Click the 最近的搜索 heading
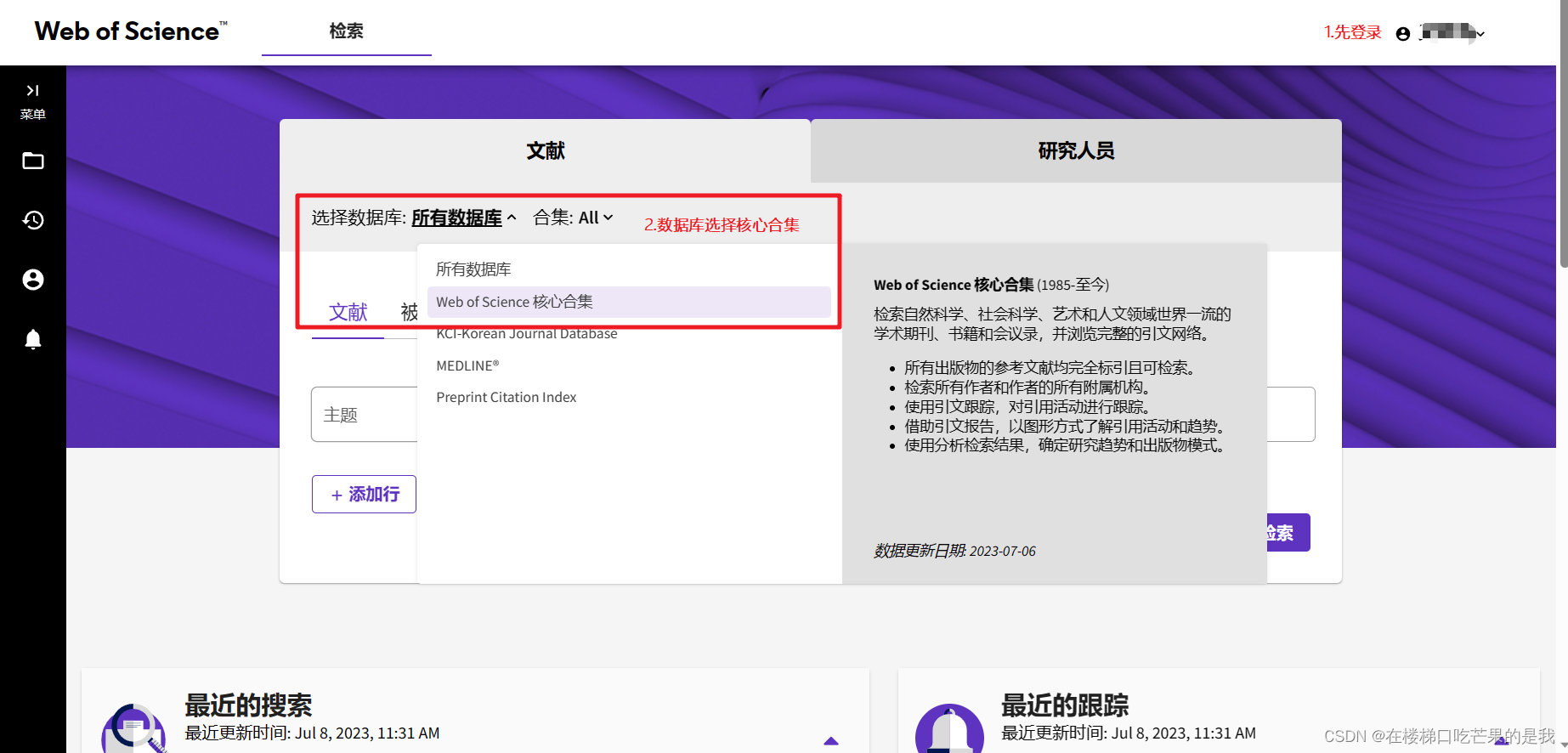1568x753 pixels. pos(248,705)
